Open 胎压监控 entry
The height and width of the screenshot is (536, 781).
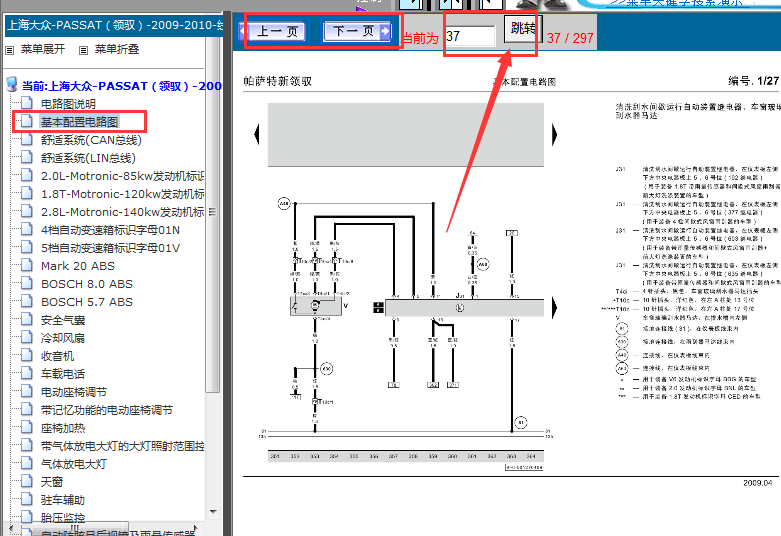(63, 518)
